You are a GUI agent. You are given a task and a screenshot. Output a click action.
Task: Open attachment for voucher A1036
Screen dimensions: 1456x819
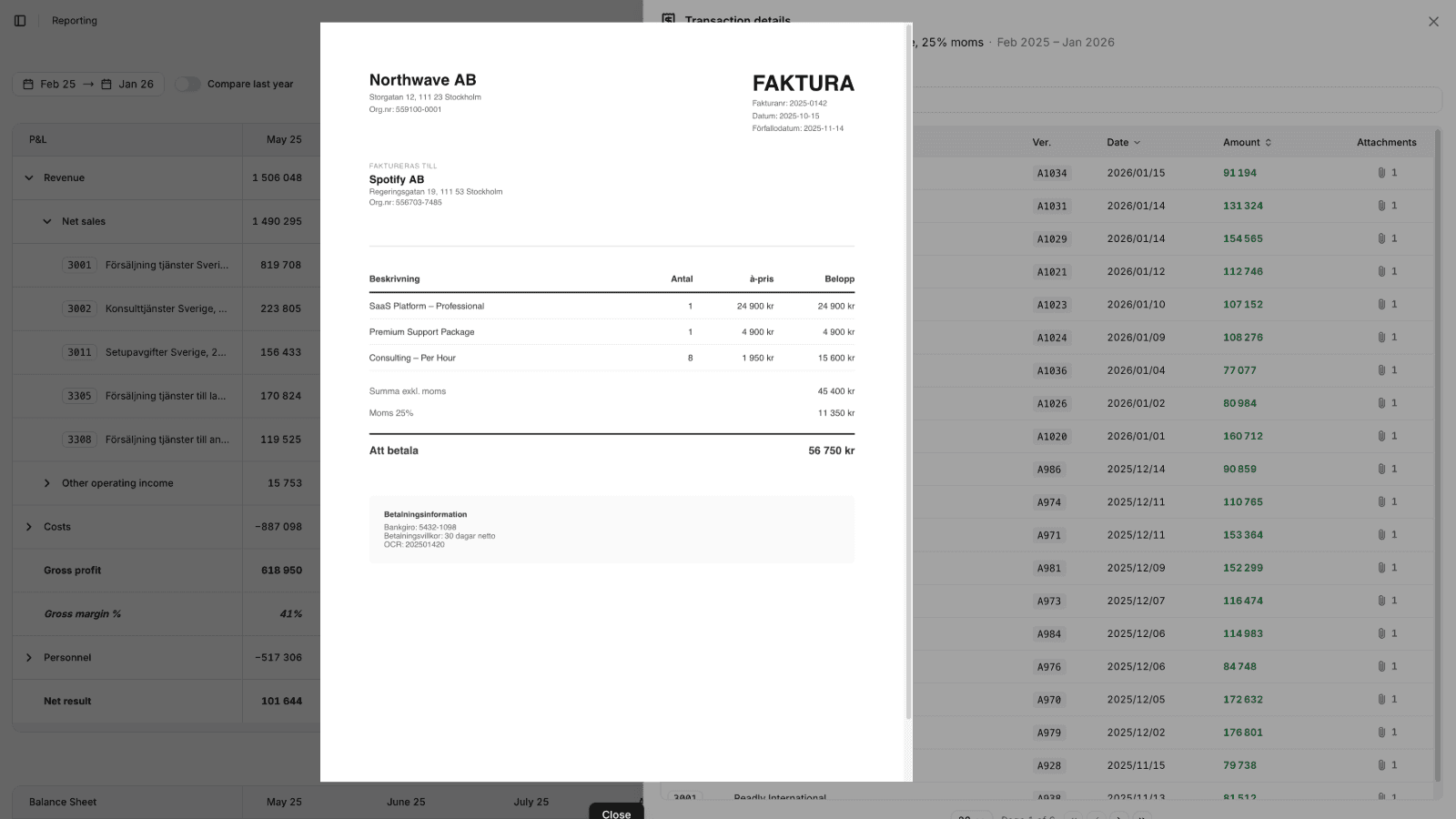point(1387,370)
